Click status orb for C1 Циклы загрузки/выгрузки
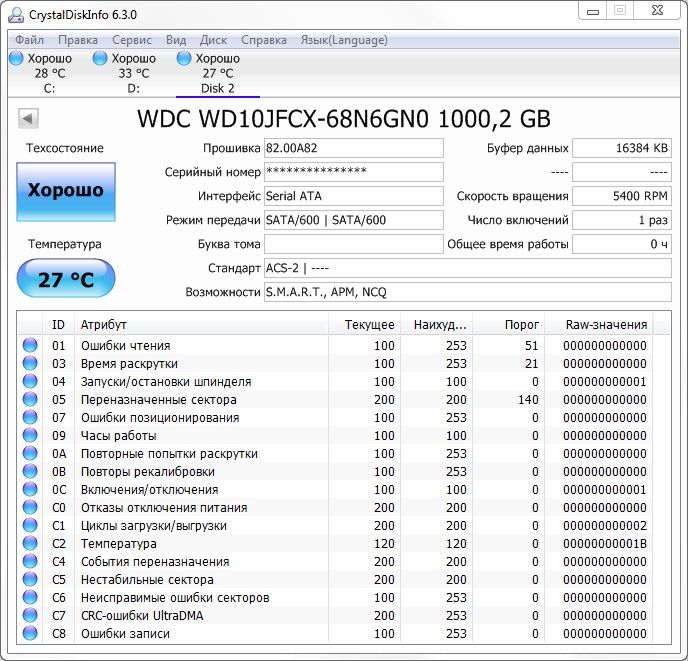The height and width of the screenshot is (661, 688). (30, 525)
